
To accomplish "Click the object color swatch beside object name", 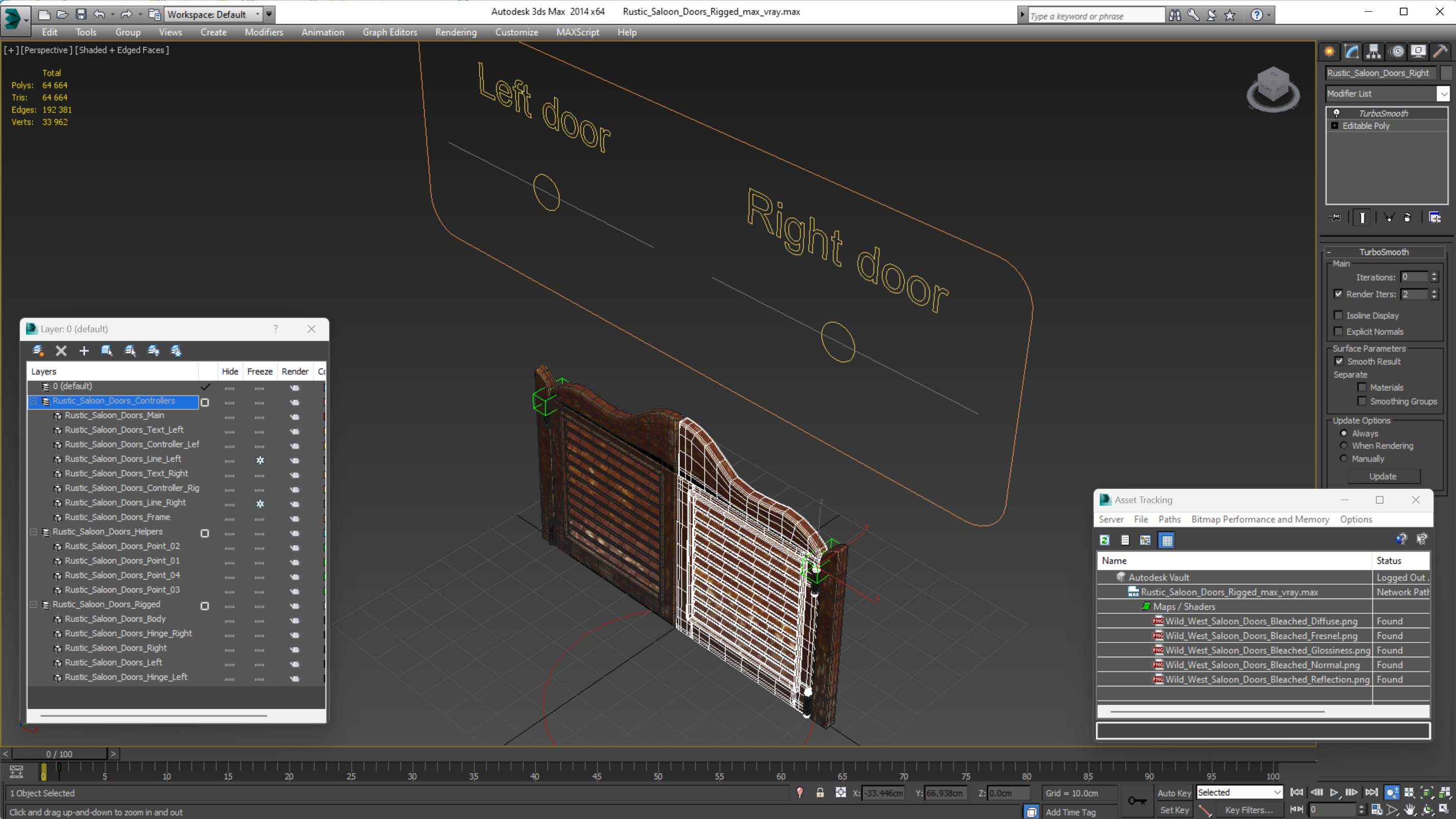I will [1446, 73].
